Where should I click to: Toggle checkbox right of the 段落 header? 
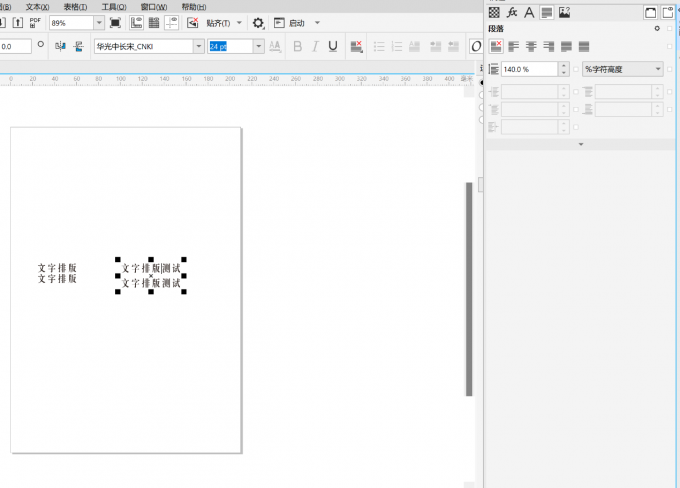[x=669, y=29]
